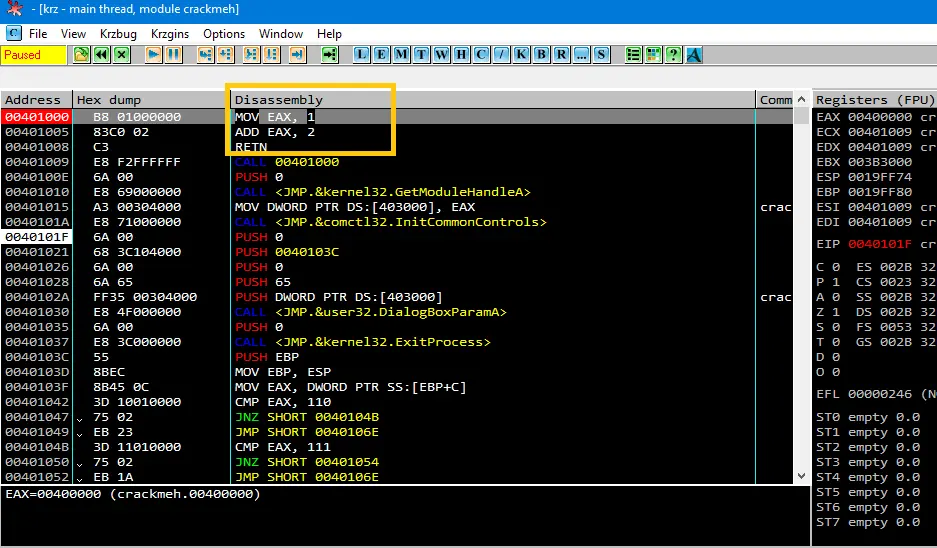The height and width of the screenshot is (548, 937).
Task: Select the row at address 00401000
Action: [x=397, y=117]
